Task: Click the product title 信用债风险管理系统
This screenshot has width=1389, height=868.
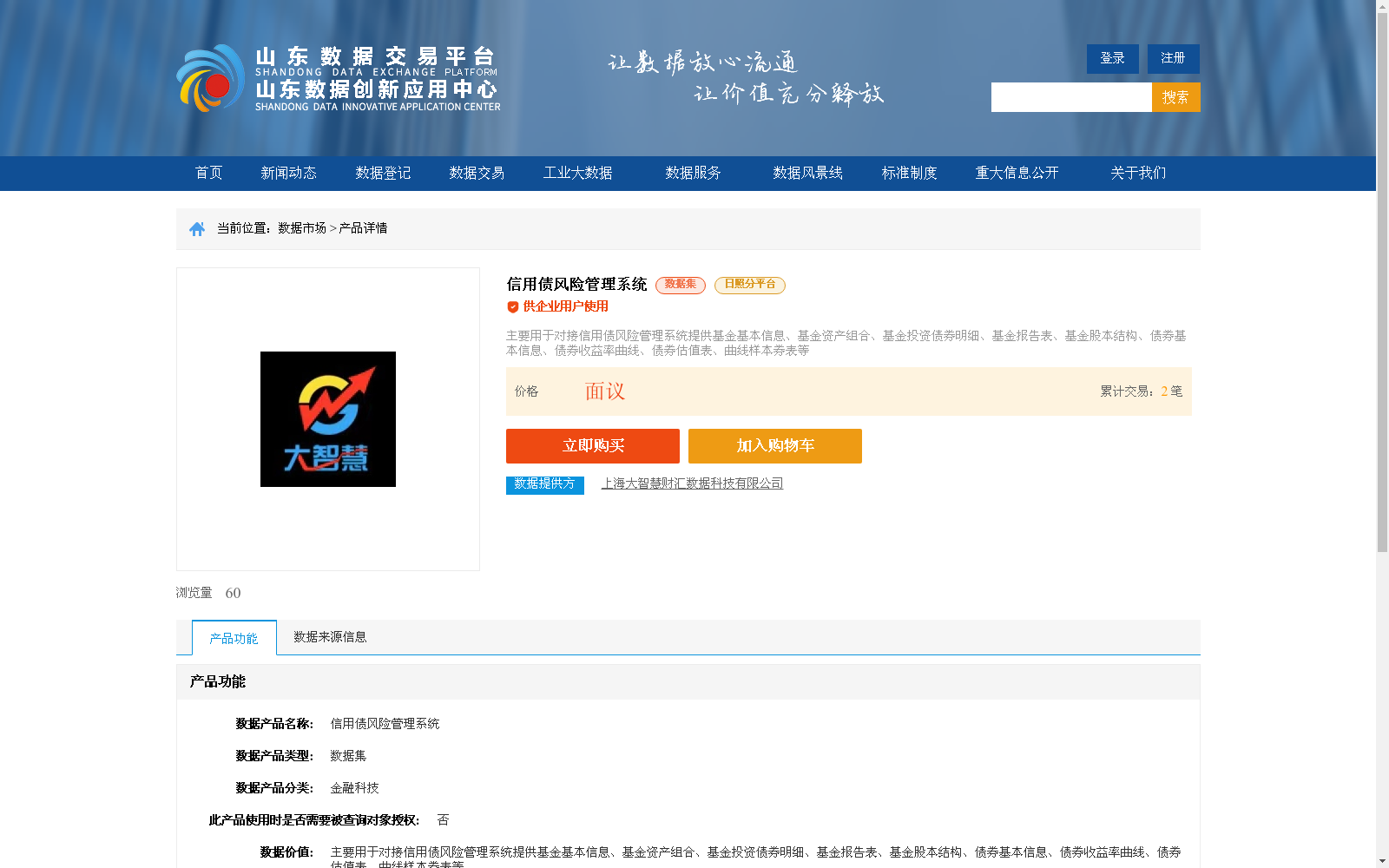Action: pyautogui.click(x=576, y=285)
